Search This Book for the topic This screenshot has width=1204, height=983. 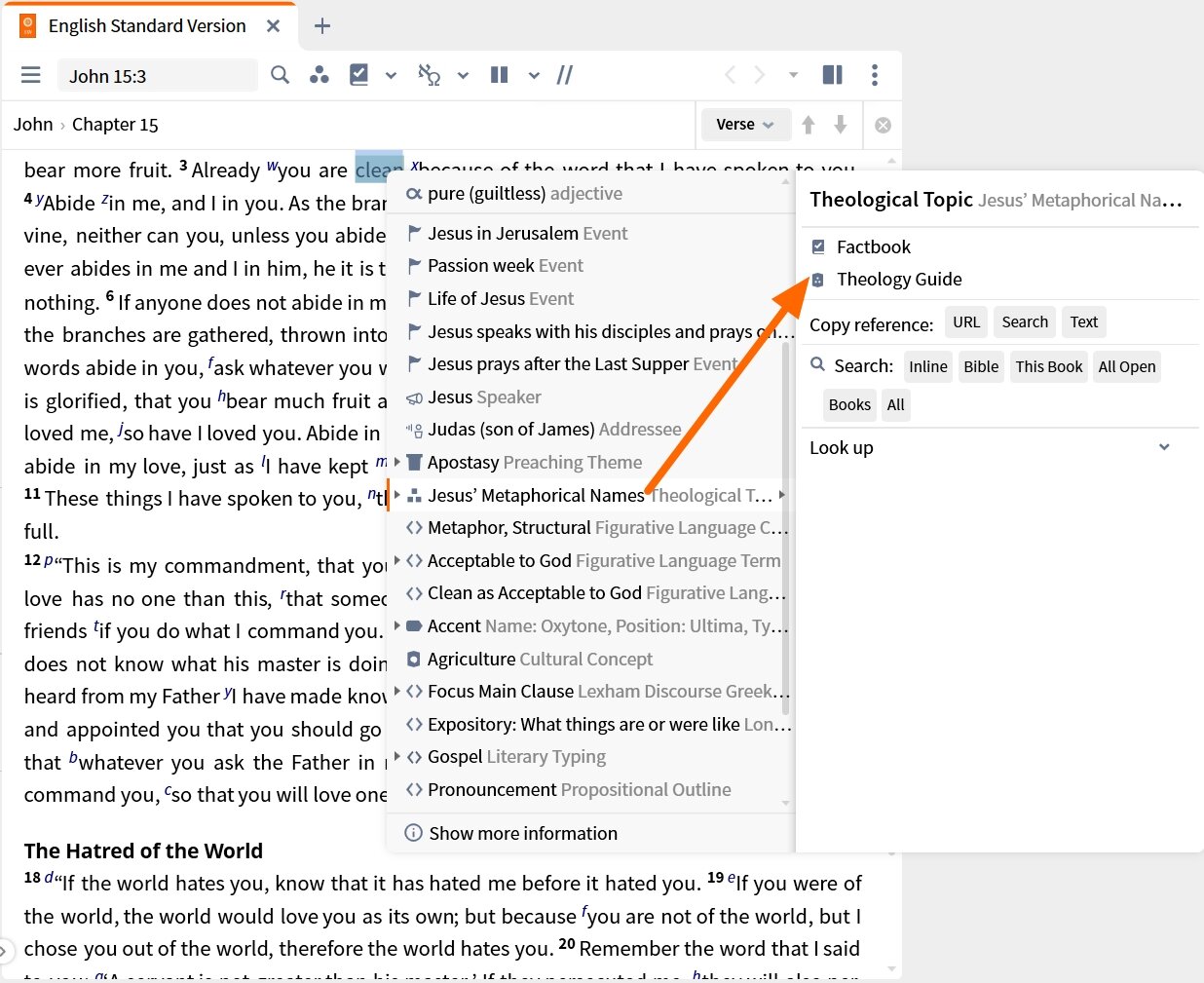pos(1049,367)
